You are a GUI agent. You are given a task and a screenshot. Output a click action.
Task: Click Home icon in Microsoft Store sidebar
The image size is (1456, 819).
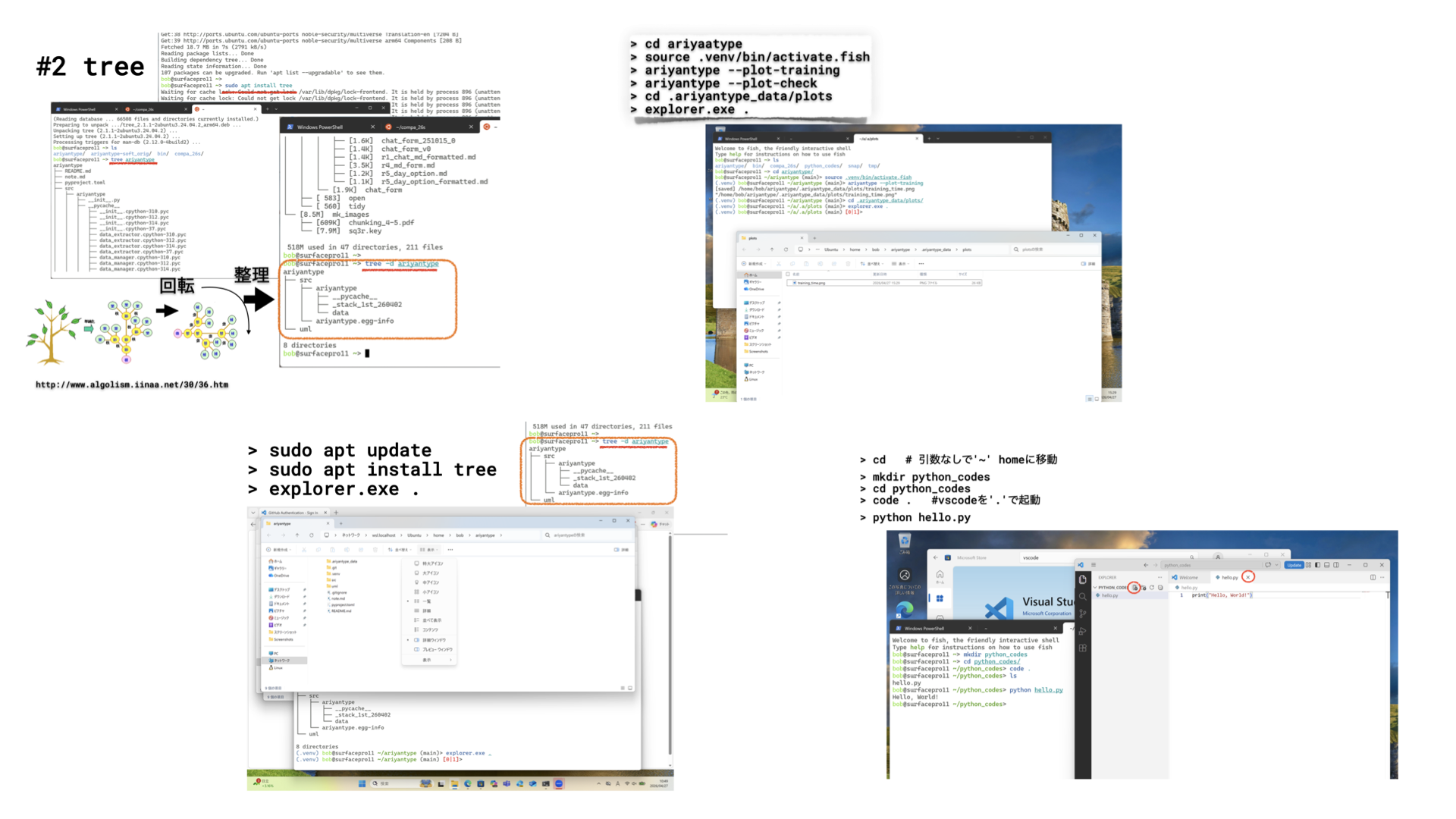tap(940, 576)
